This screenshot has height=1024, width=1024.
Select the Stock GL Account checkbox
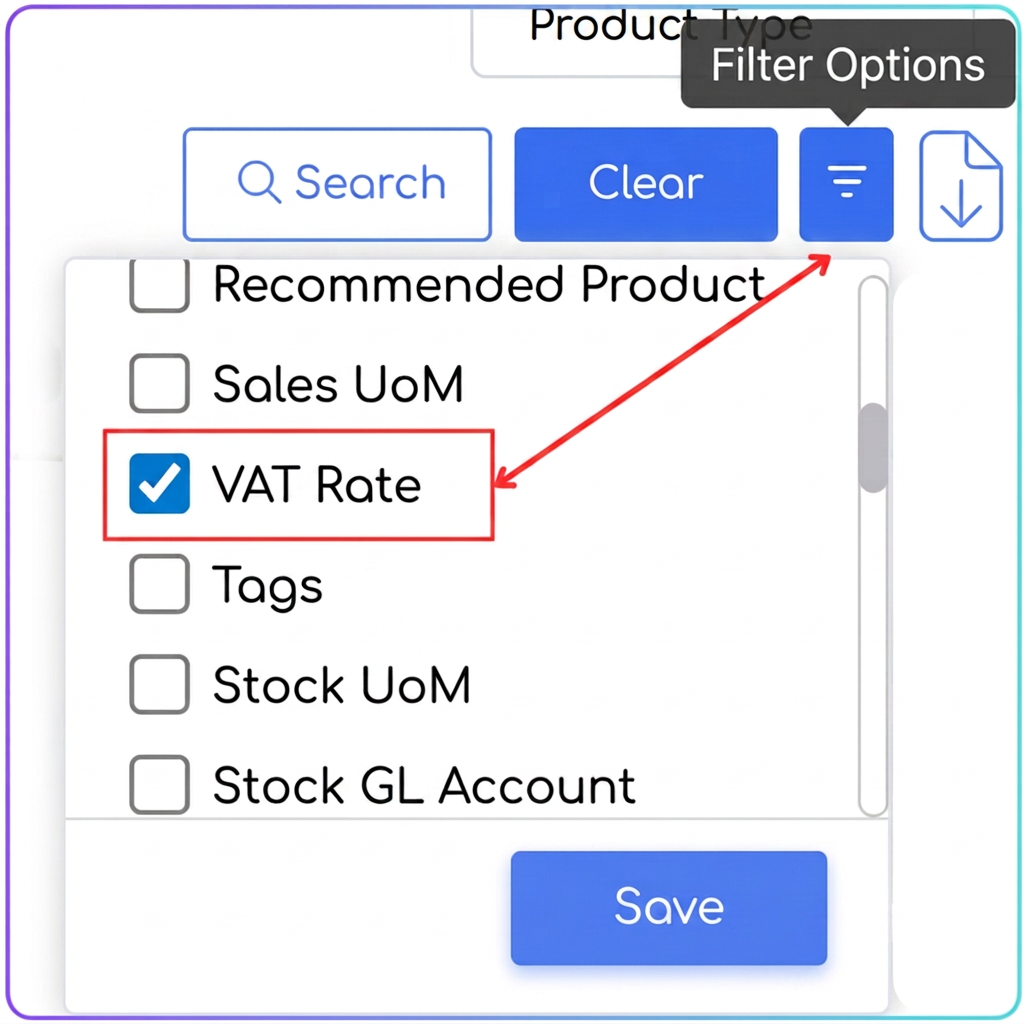[159, 785]
